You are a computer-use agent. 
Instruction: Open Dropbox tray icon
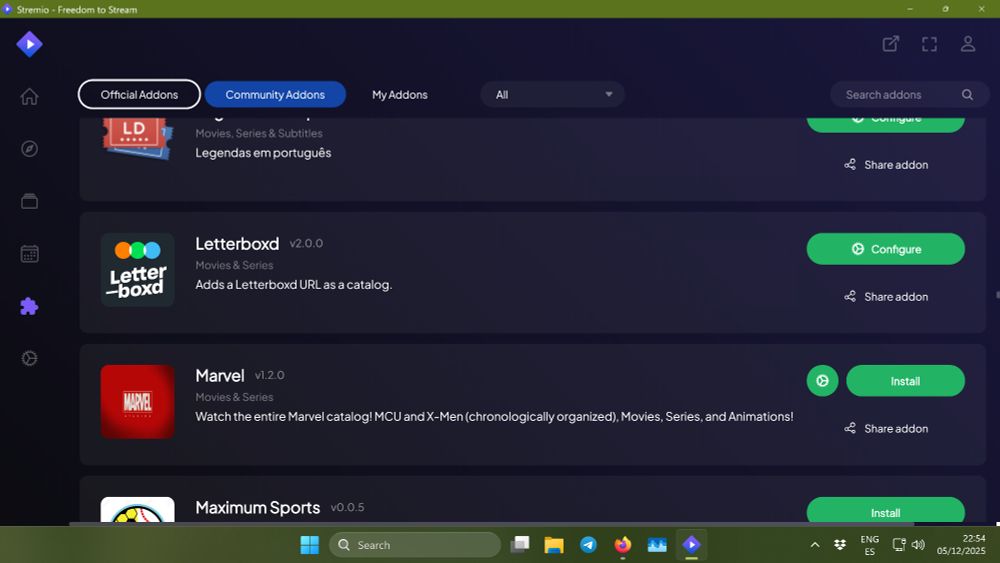point(840,545)
